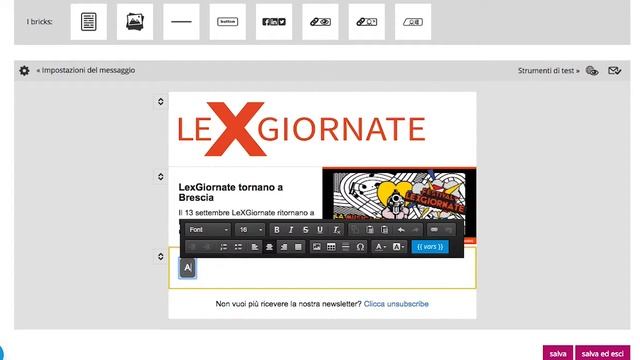Click the redo arrow
Image resolution: width=640 pixels, height=360 pixels.
[416, 230]
